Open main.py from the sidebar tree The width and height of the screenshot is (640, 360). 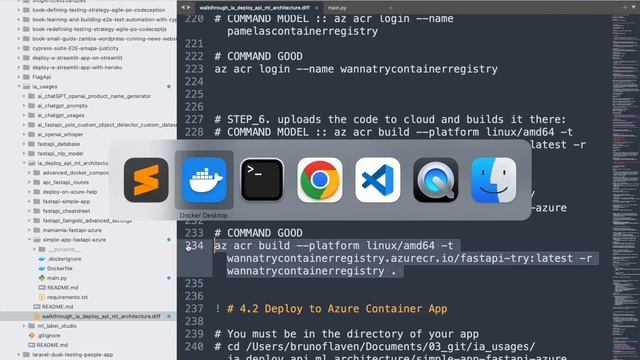(57, 278)
